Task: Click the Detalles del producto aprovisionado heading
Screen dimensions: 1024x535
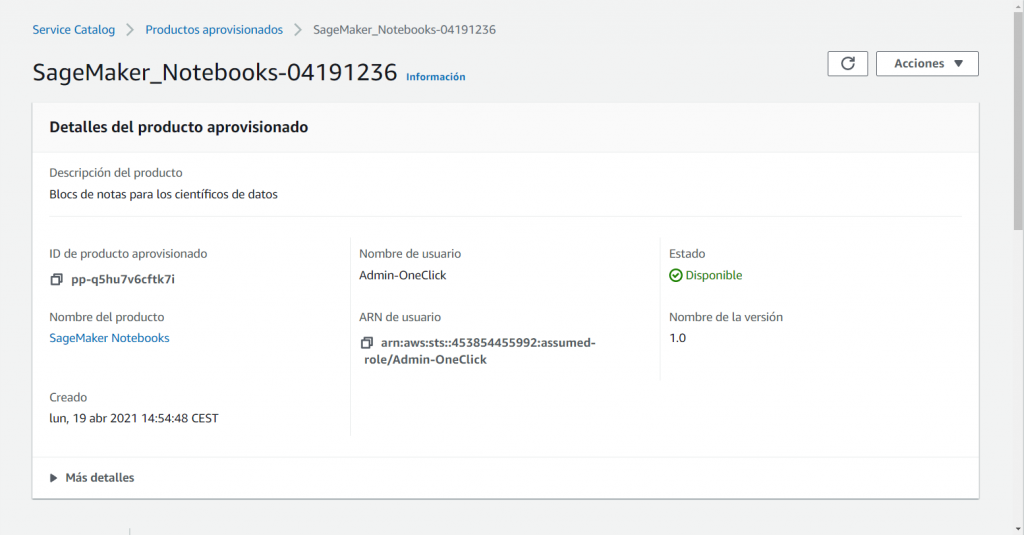Action: click(x=178, y=127)
